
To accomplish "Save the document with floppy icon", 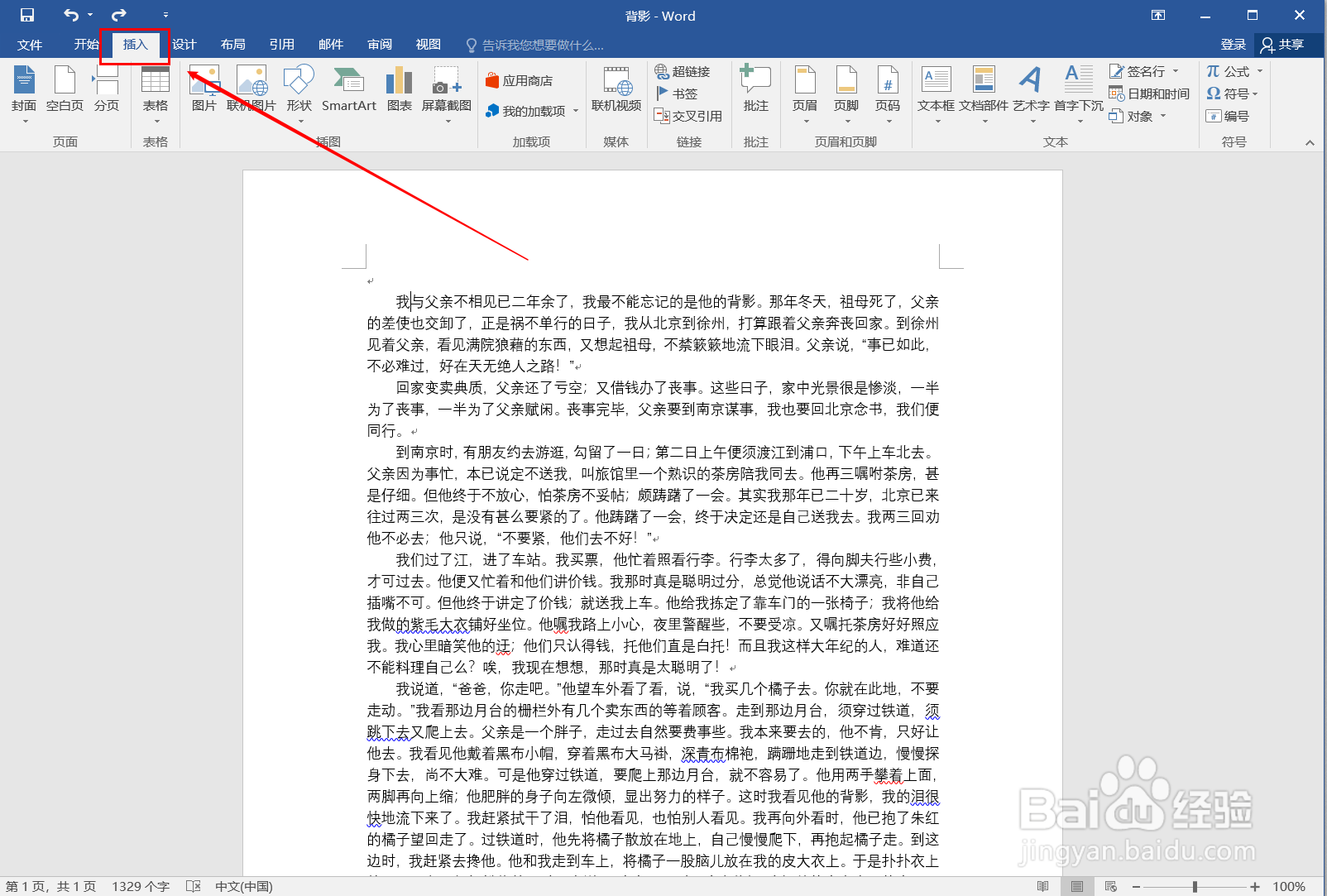I will click(27, 15).
